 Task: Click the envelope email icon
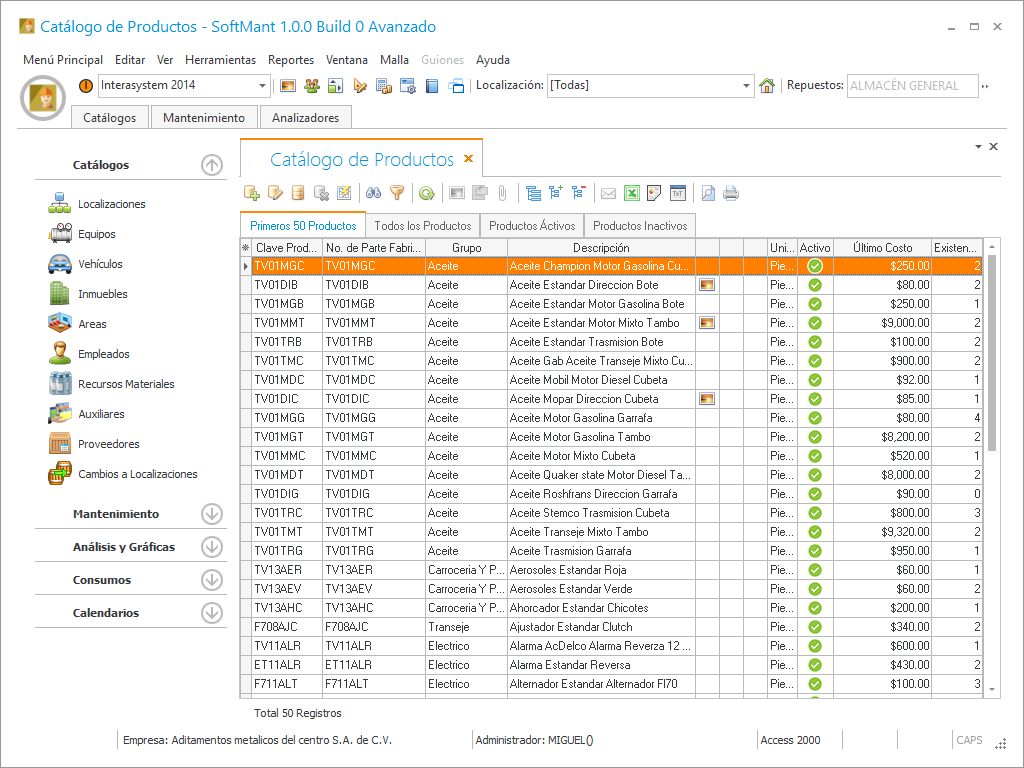608,193
